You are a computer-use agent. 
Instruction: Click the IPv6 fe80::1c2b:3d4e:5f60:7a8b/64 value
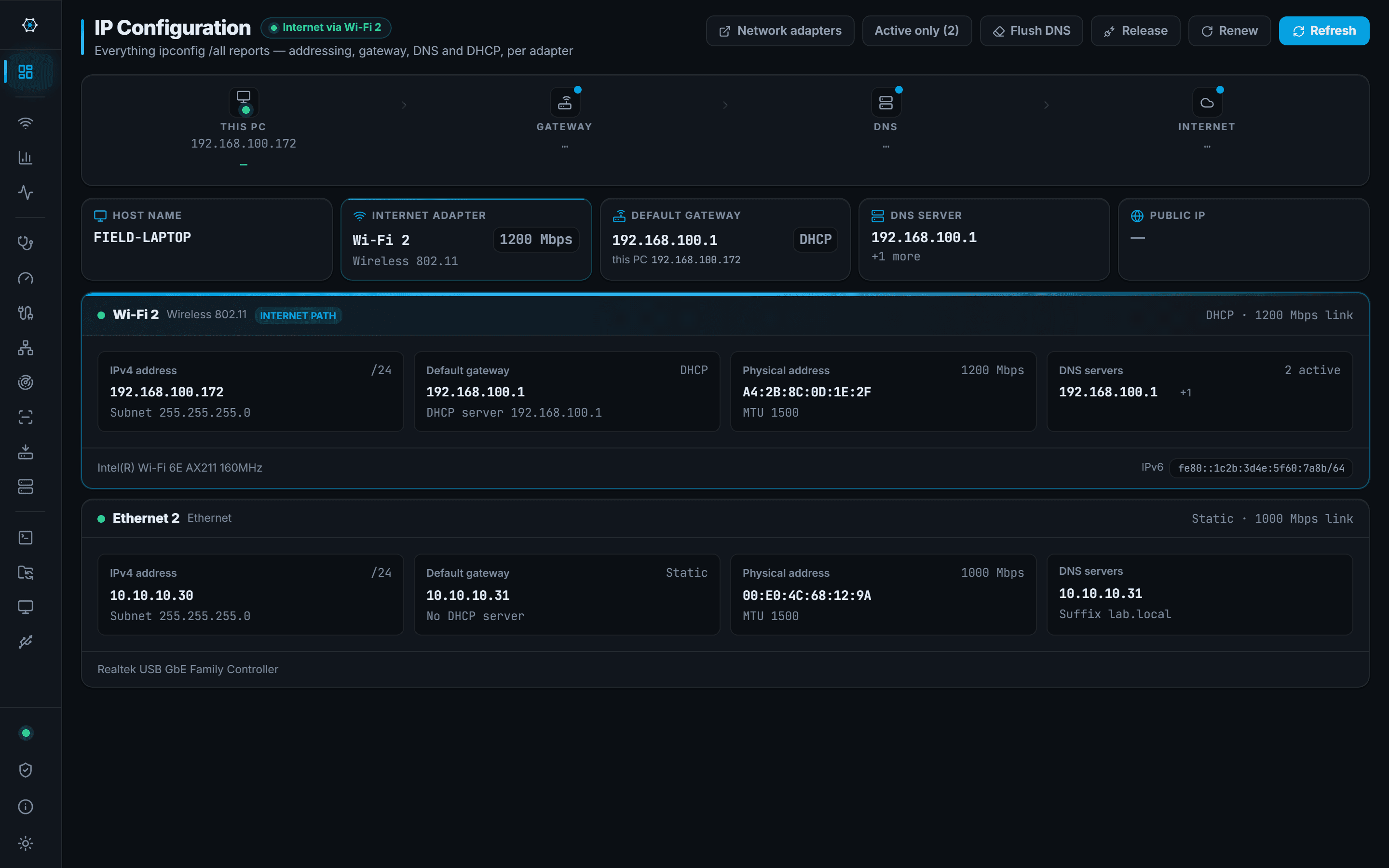click(x=1261, y=468)
